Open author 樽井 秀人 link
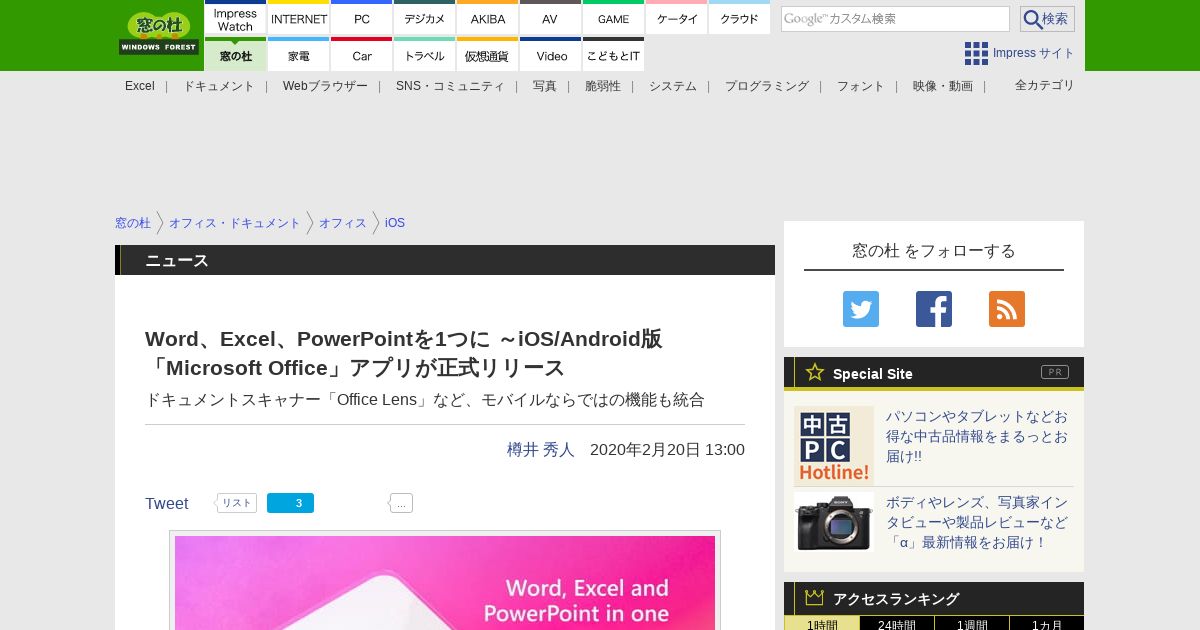1200x630 pixels. point(541,450)
